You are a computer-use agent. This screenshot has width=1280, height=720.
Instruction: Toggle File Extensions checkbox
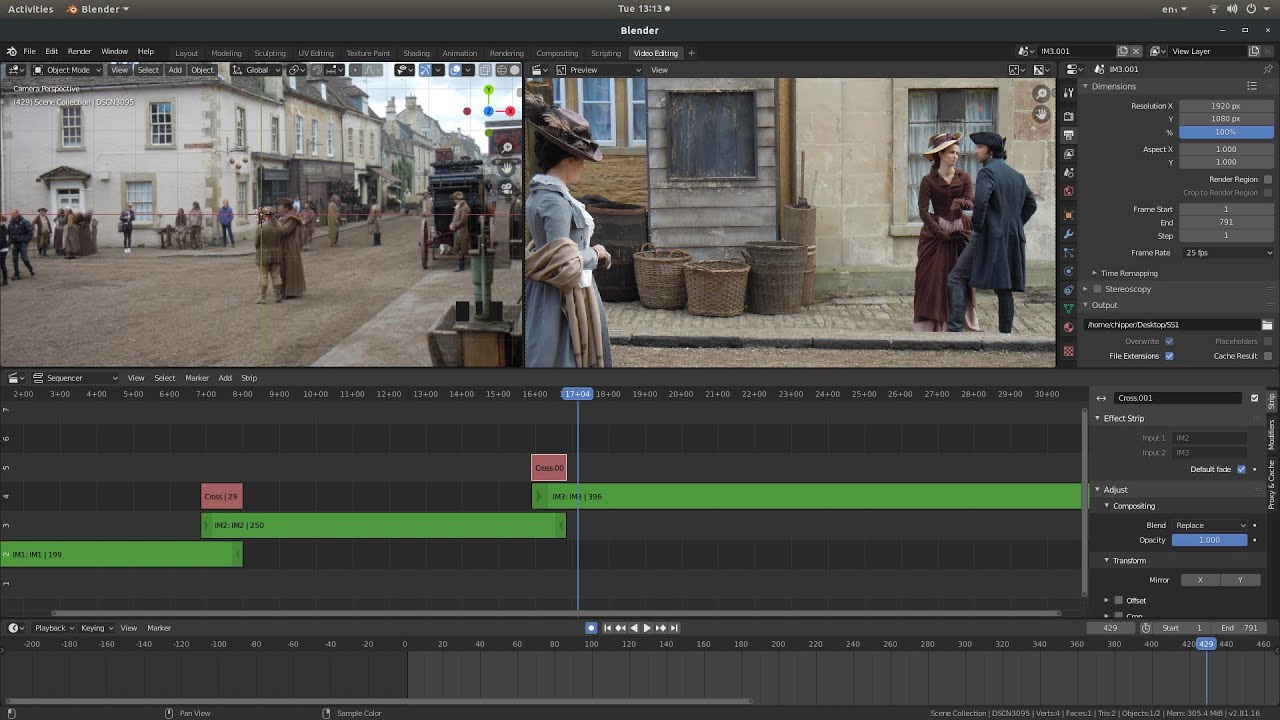[x=1169, y=356]
